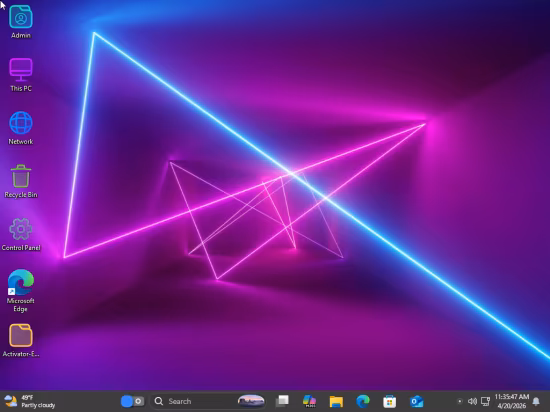Select the Recycle Bin icon
Image resolution: width=550 pixels, height=412 pixels.
pyautogui.click(x=21, y=181)
